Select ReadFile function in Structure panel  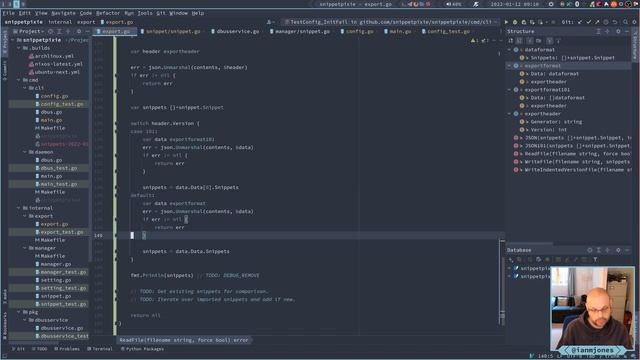tap(573, 154)
